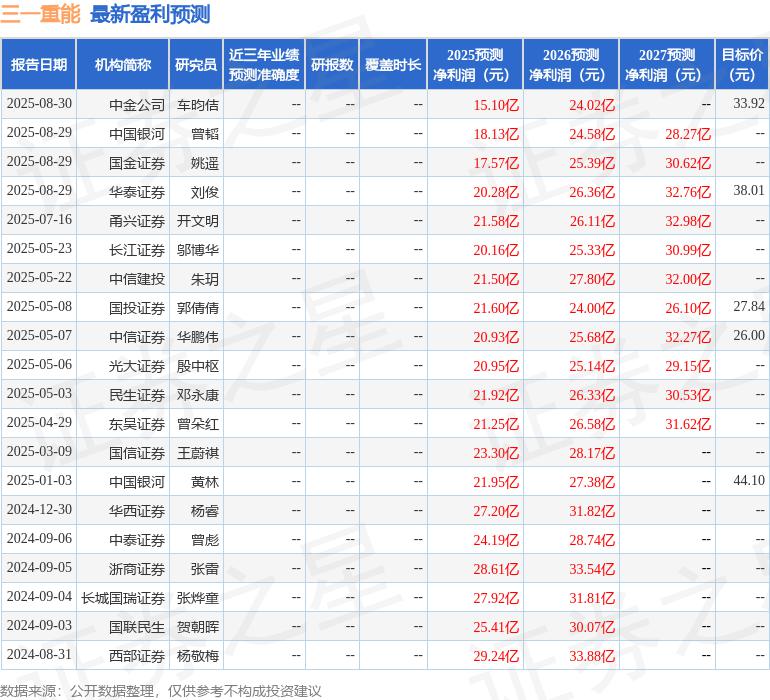Click researcher name 姚遥

(205, 163)
